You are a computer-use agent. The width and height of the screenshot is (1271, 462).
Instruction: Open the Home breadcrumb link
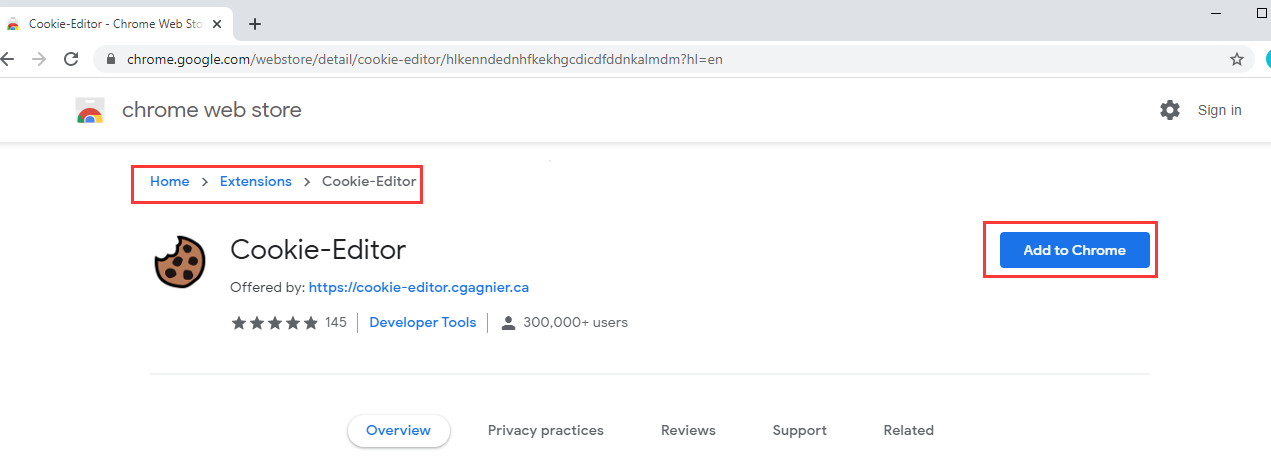[169, 182]
